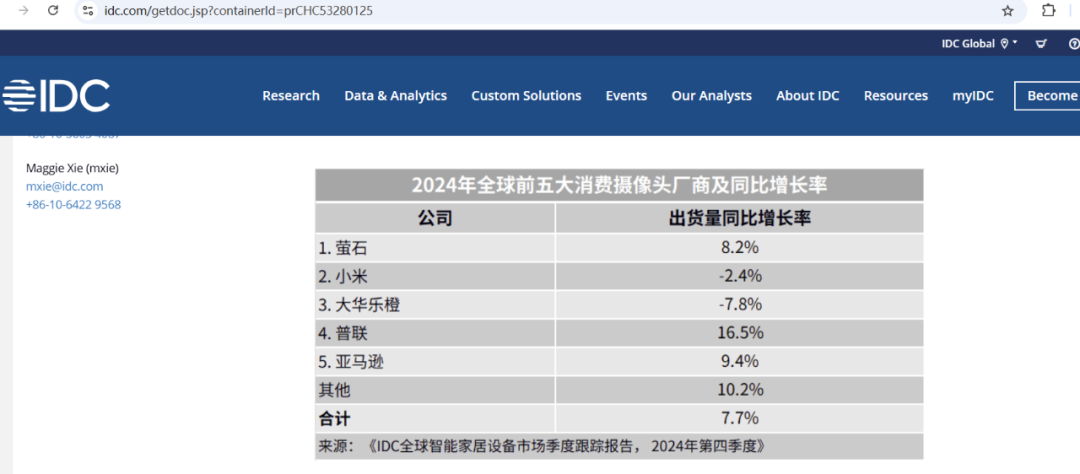Open the Research menu

coord(291,96)
